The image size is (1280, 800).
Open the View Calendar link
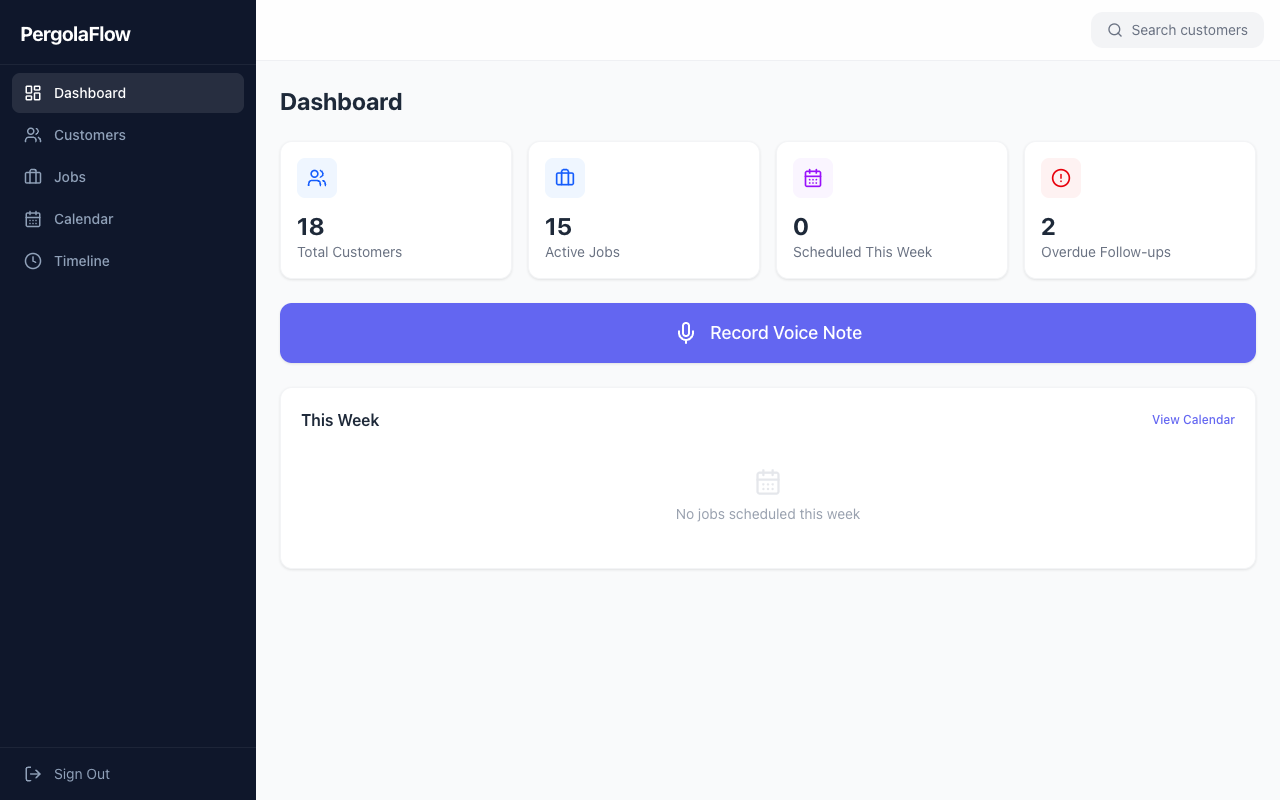1193,419
